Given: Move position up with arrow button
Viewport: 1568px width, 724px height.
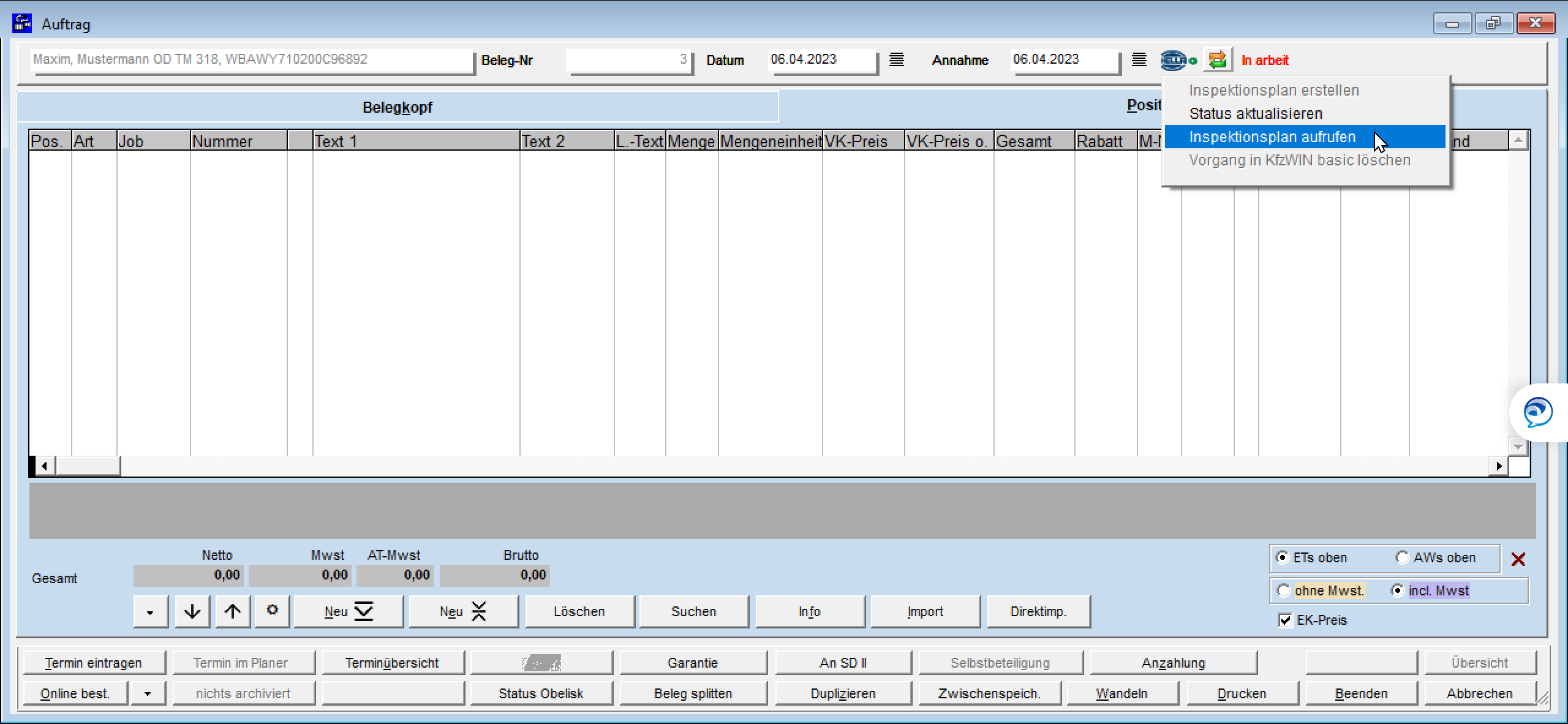Looking at the screenshot, I should pyautogui.click(x=233, y=611).
